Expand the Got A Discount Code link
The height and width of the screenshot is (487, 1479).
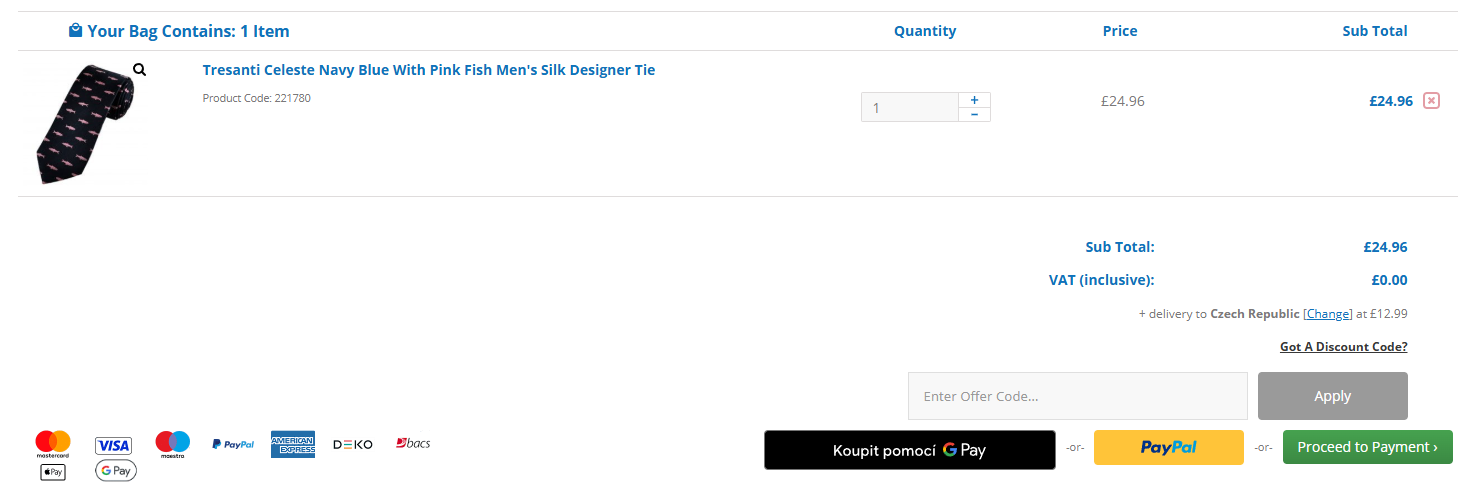pos(1343,347)
